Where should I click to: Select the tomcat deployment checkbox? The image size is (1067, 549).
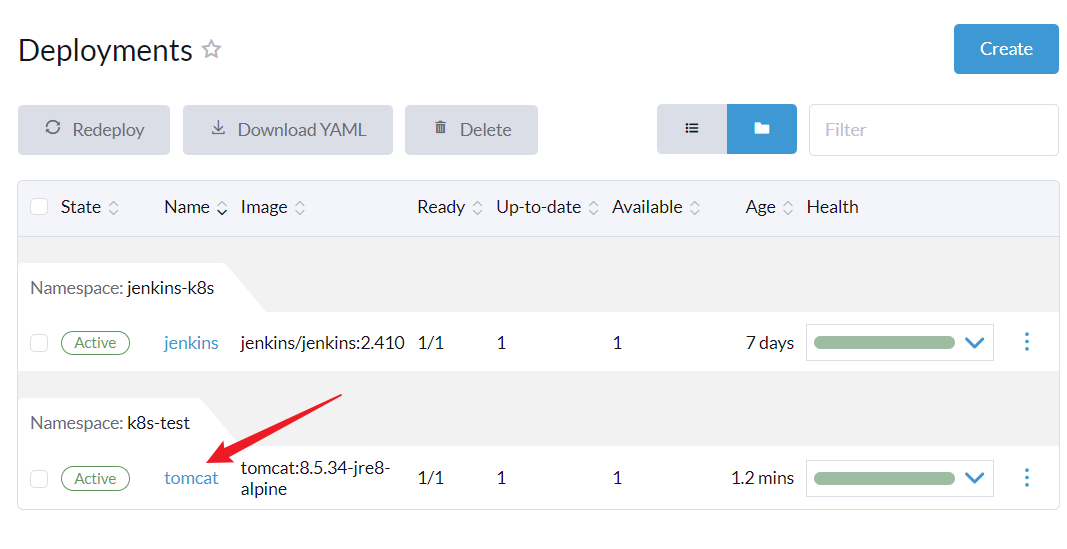tap(39, 479)
